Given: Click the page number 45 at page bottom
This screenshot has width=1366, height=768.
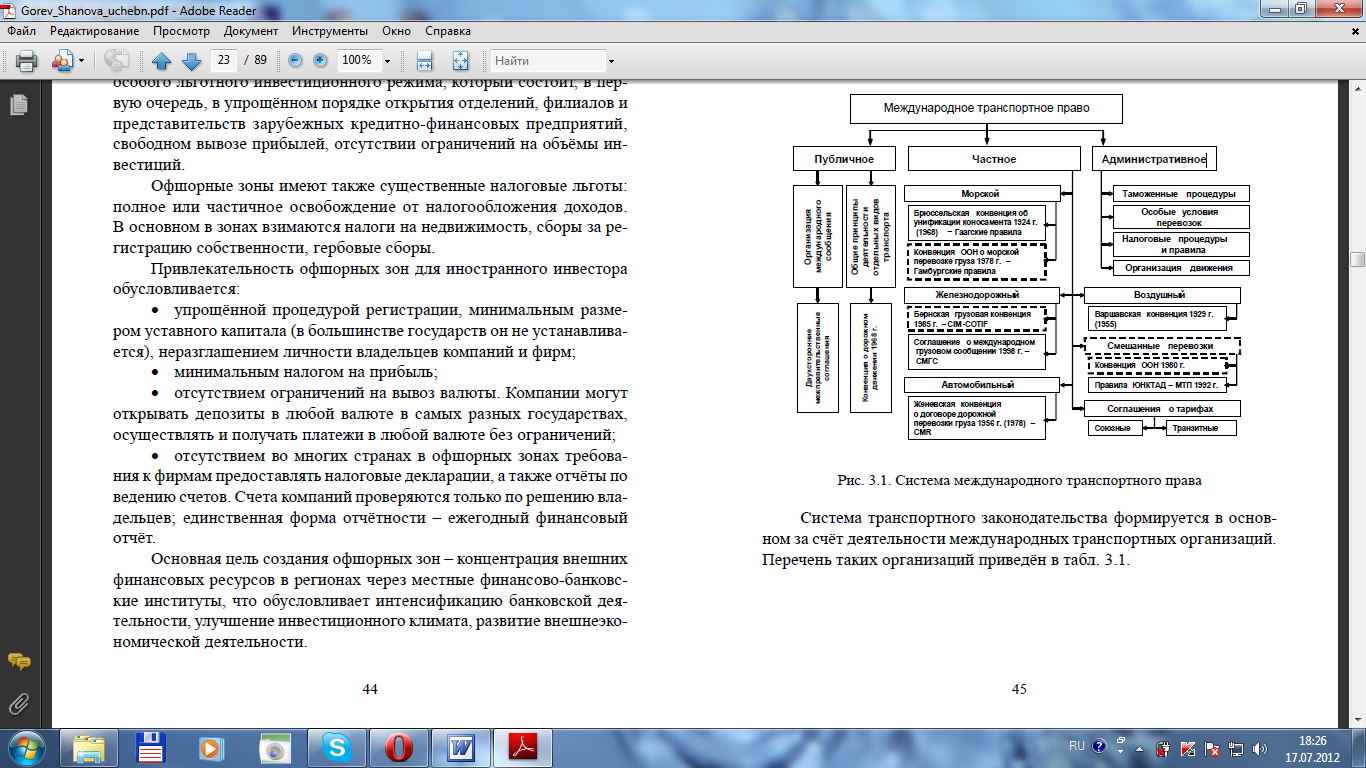Looking at the screenshot, I should point(1019,689).
